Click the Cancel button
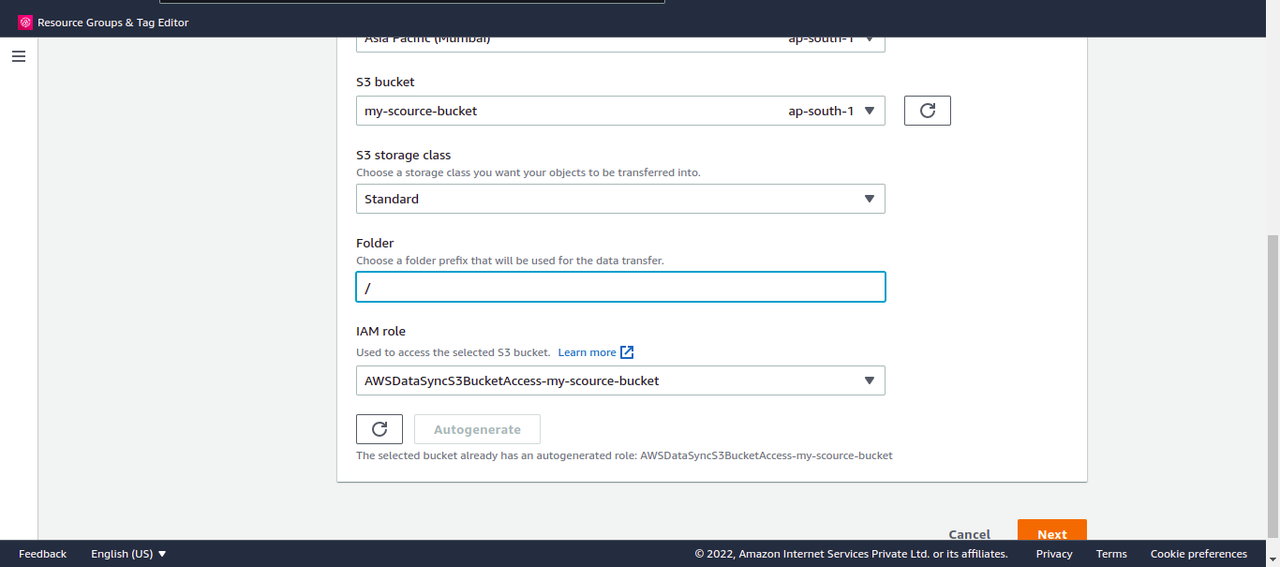 [969, 534]
